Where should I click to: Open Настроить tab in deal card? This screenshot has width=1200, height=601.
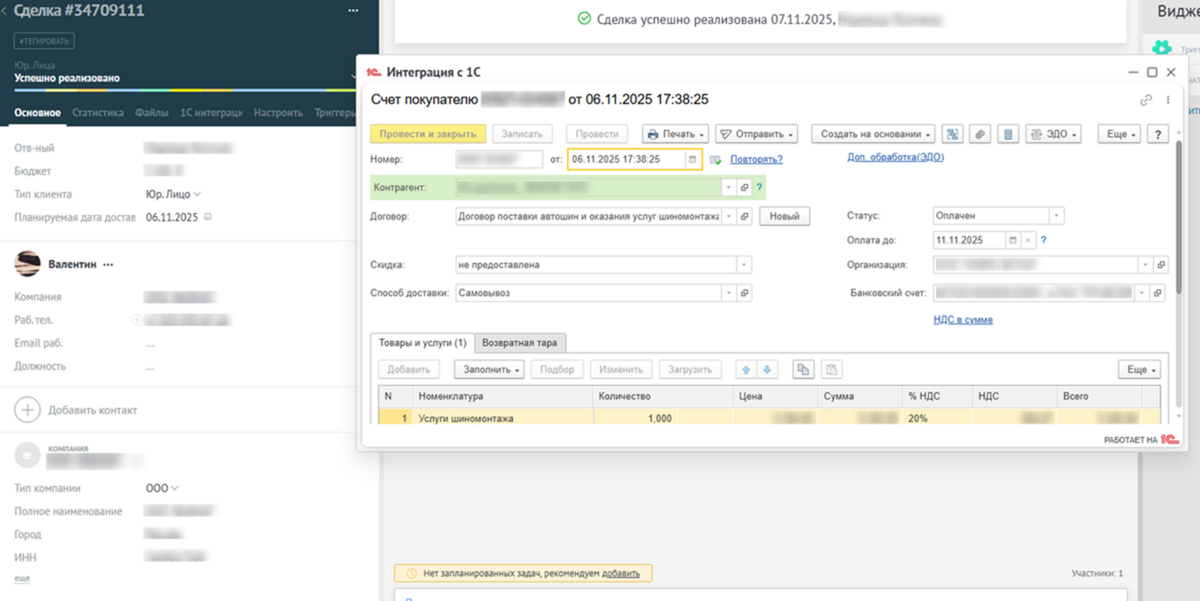pyautogui.click(x=278, y=113)
